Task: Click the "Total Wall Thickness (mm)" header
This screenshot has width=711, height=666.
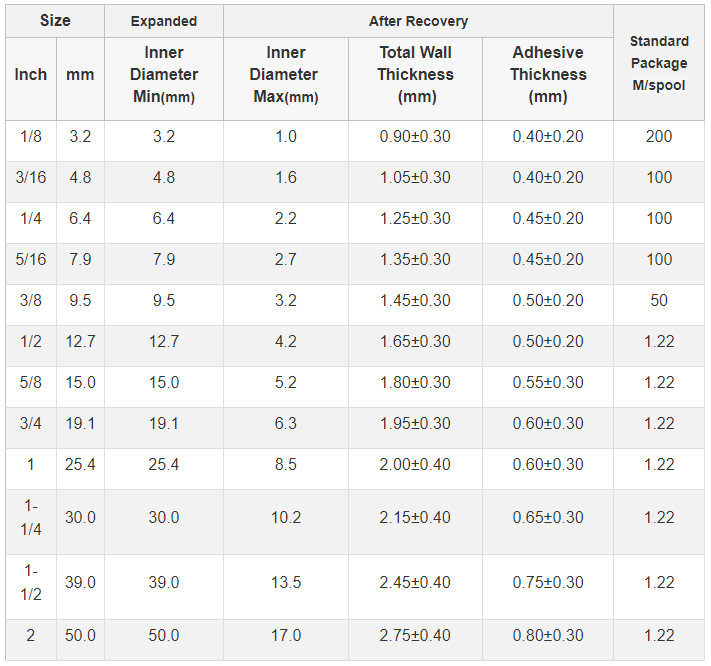Action: coord(416,75)
